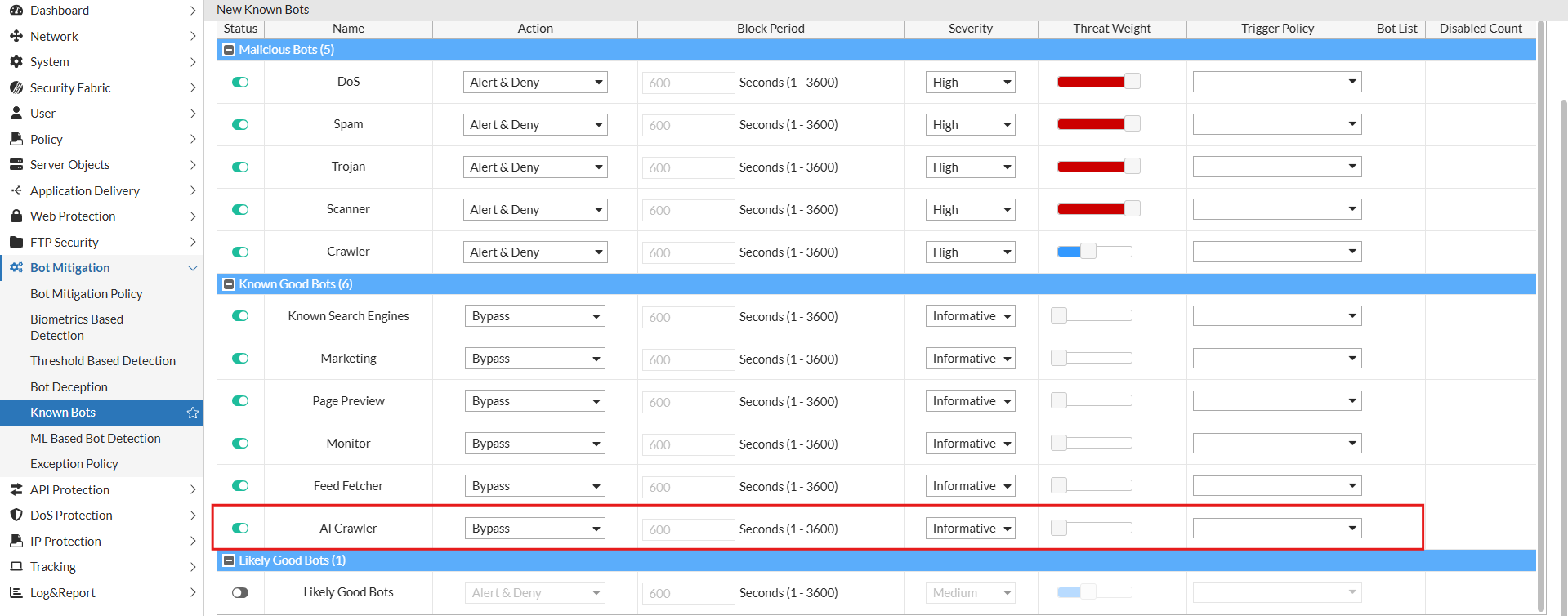This screenshot has width=1568, height=616.
Task: Adjust the DoS Threat Weight slider
Action: tap(1132, 81)
